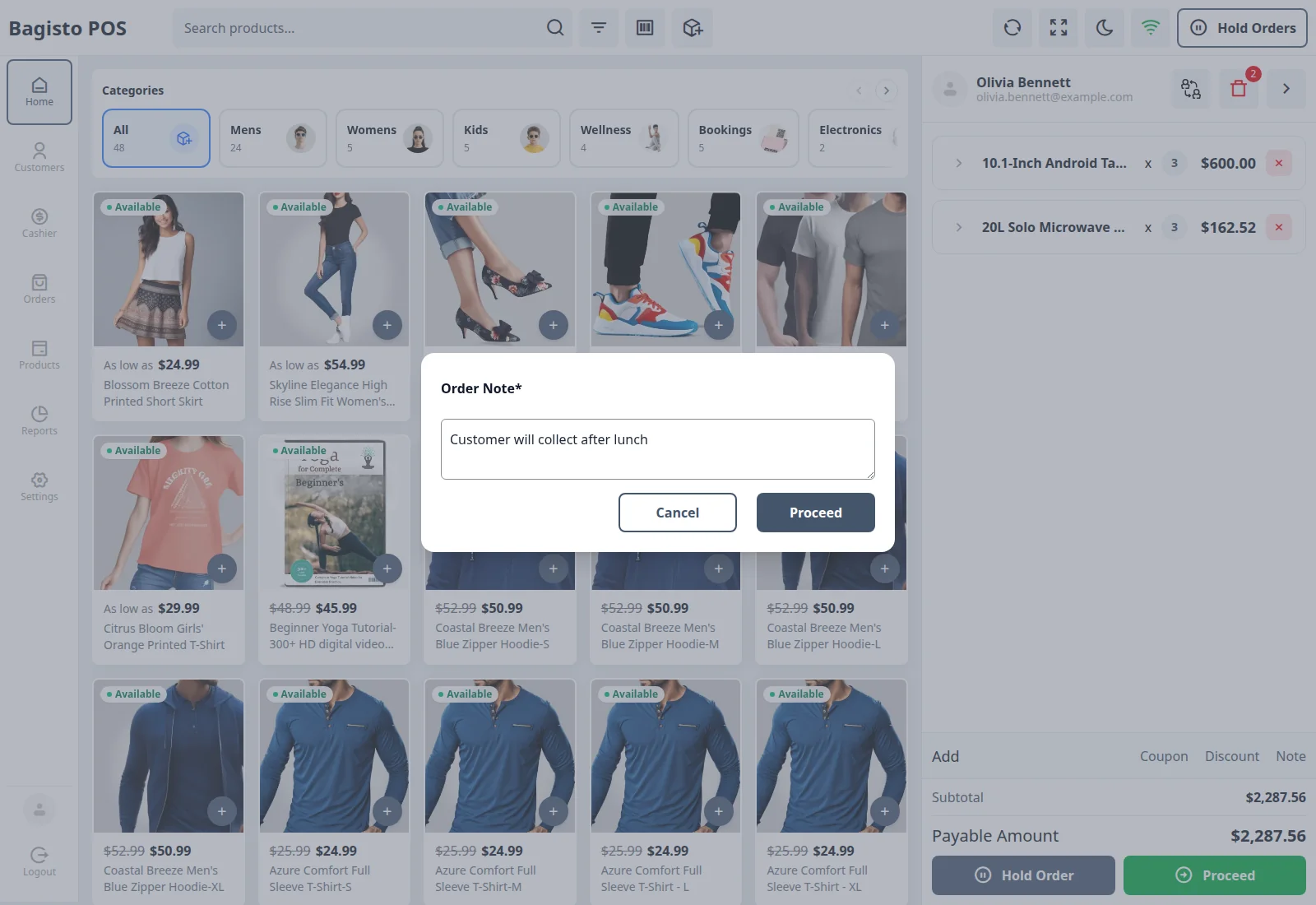The height and width of the screenshot is (905, 1316).
Task: Expand the 20L Solo Microwave row
Action: coord(959,227)
